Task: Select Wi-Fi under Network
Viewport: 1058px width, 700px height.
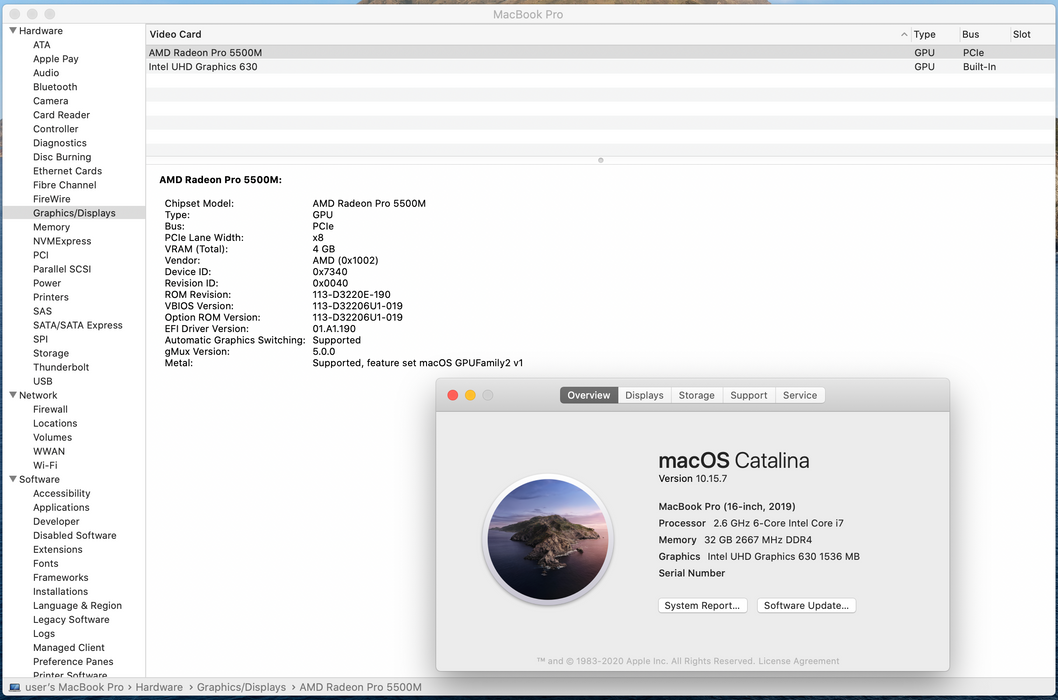Action: (x=45, y=465)
